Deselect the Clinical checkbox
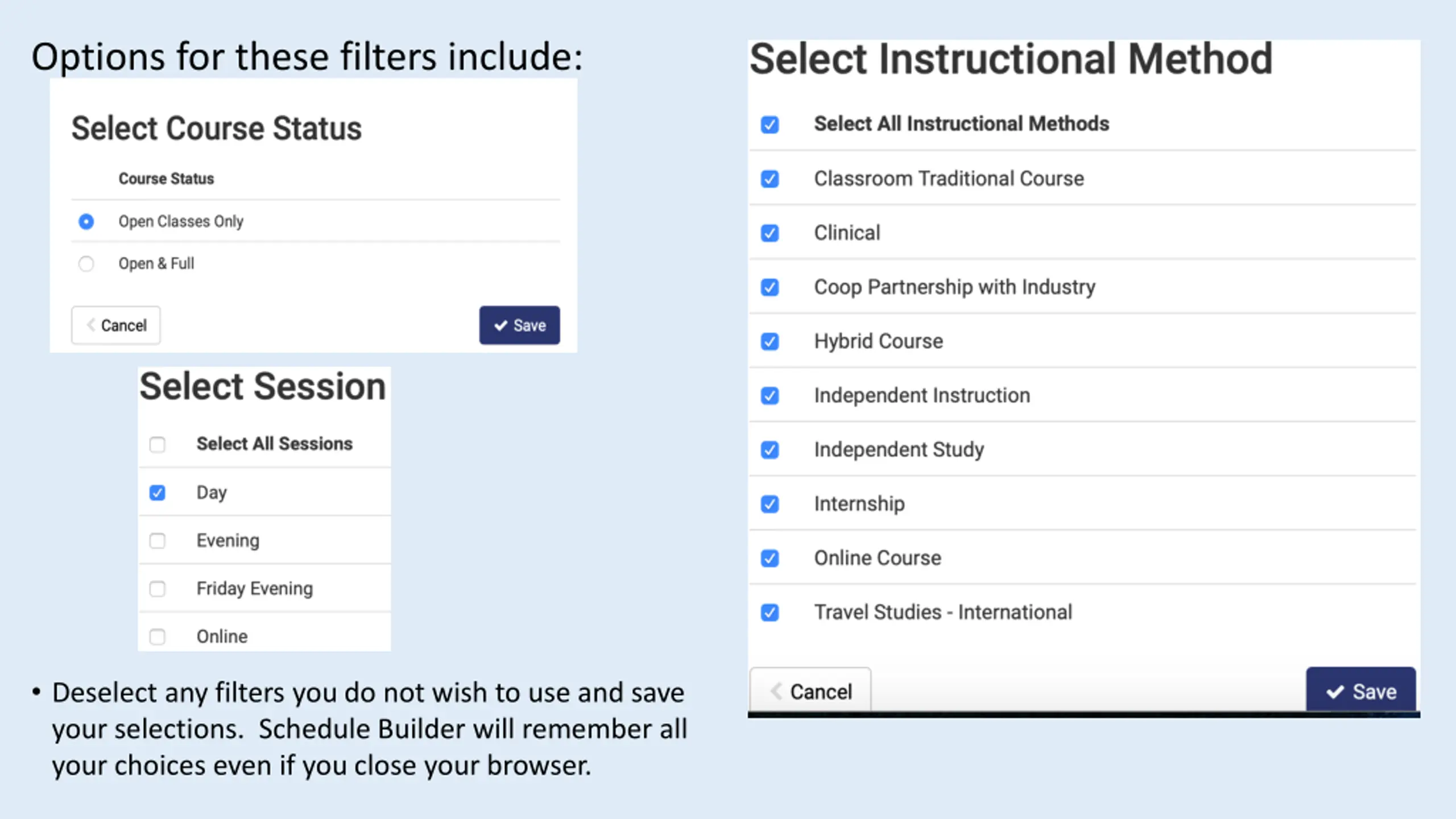Screen dimensions: 1456x819 coord(770,233)
